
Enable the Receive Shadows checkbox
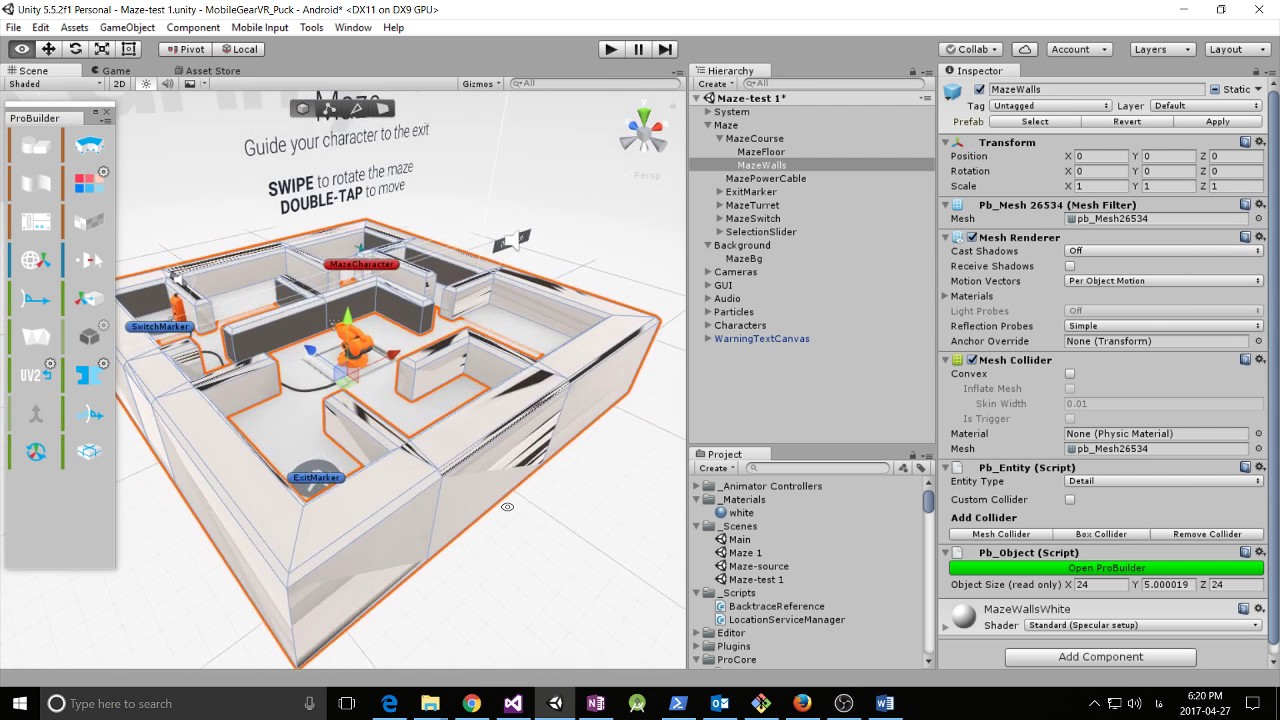pyautogui.click(x=1070, y=266)
